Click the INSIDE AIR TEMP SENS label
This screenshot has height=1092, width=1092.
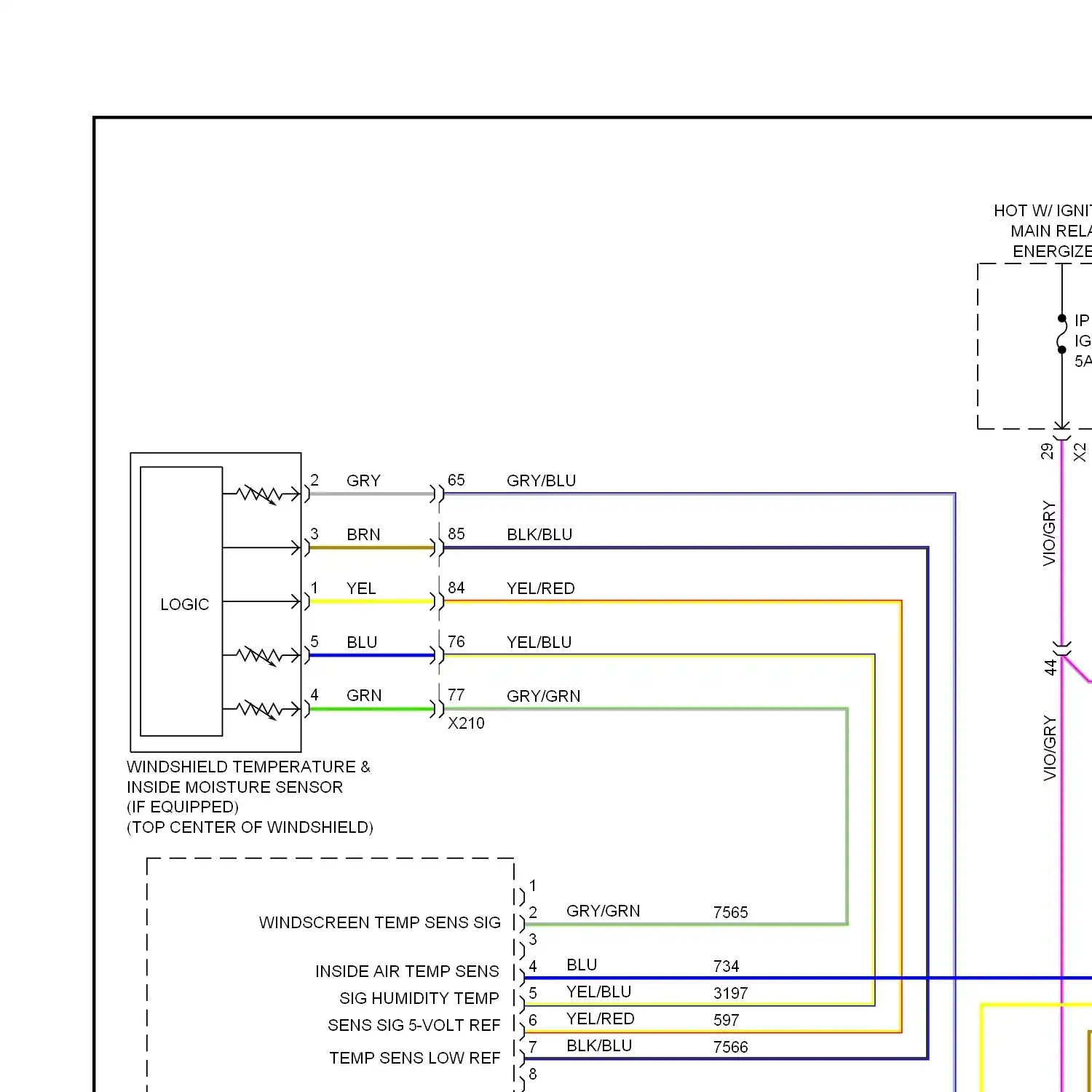point(407,972)
